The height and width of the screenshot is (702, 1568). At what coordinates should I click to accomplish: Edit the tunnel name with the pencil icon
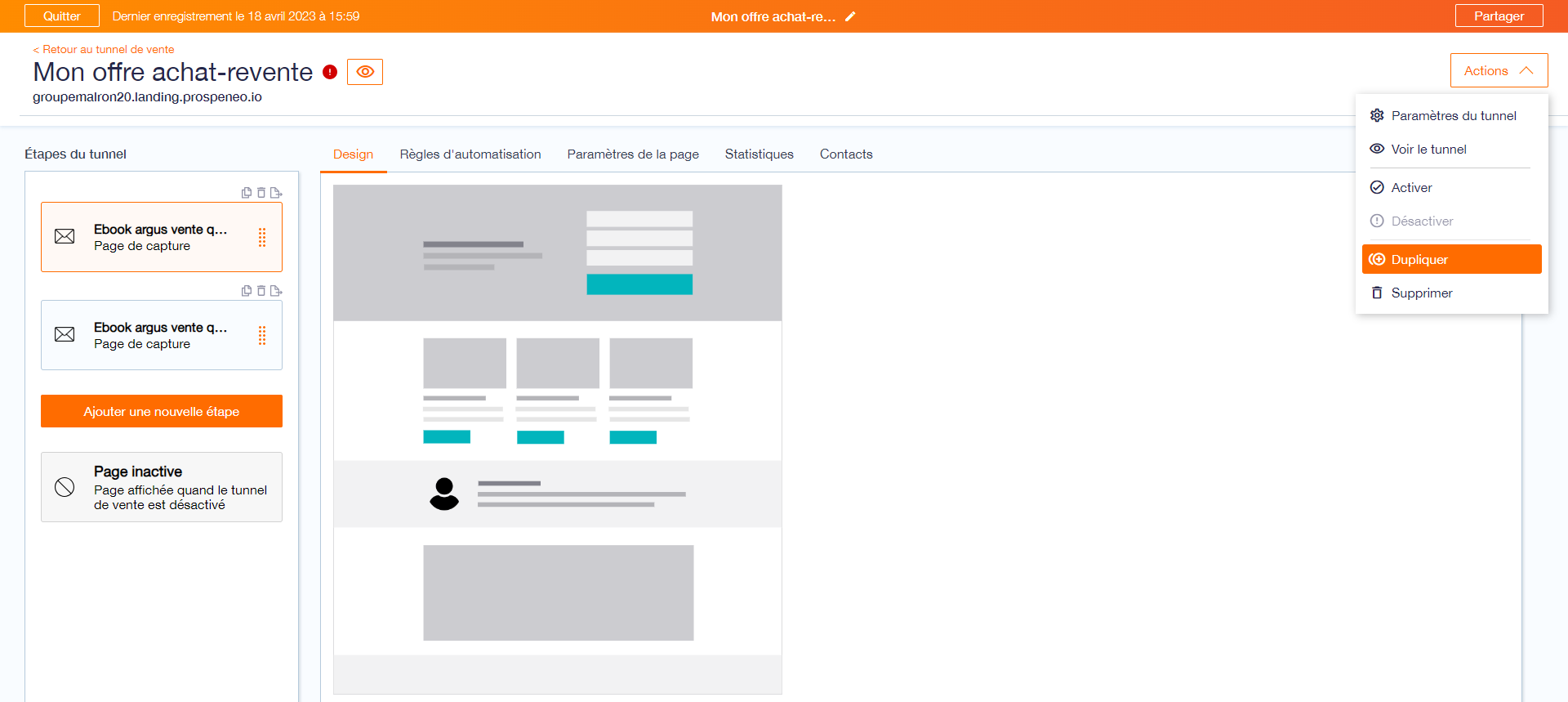tap(850, 16)
